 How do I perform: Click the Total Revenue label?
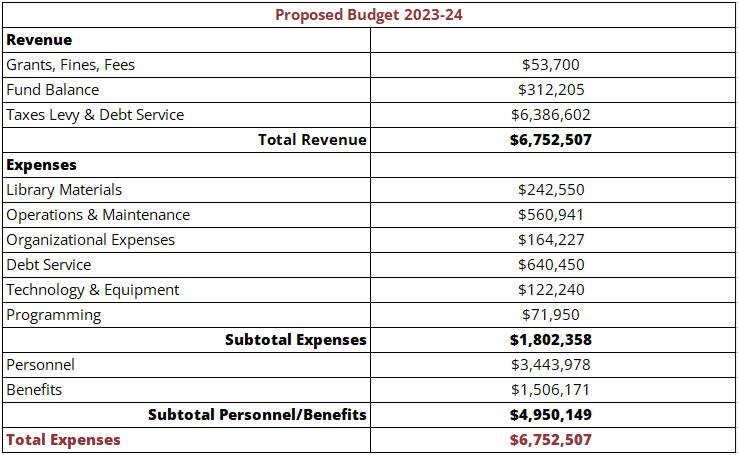tap(312, 140)
